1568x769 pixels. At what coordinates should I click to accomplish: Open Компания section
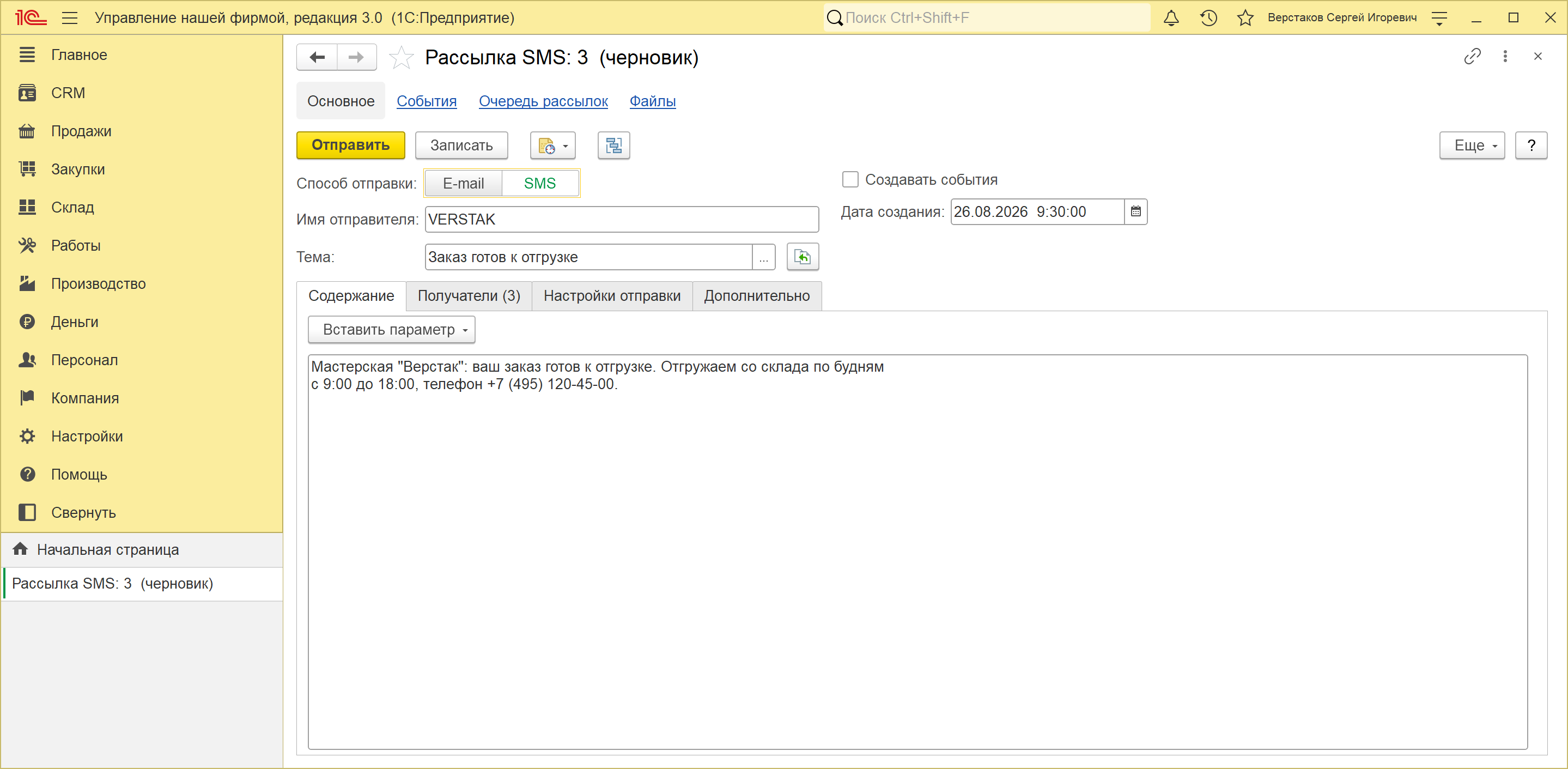point(141,398)
